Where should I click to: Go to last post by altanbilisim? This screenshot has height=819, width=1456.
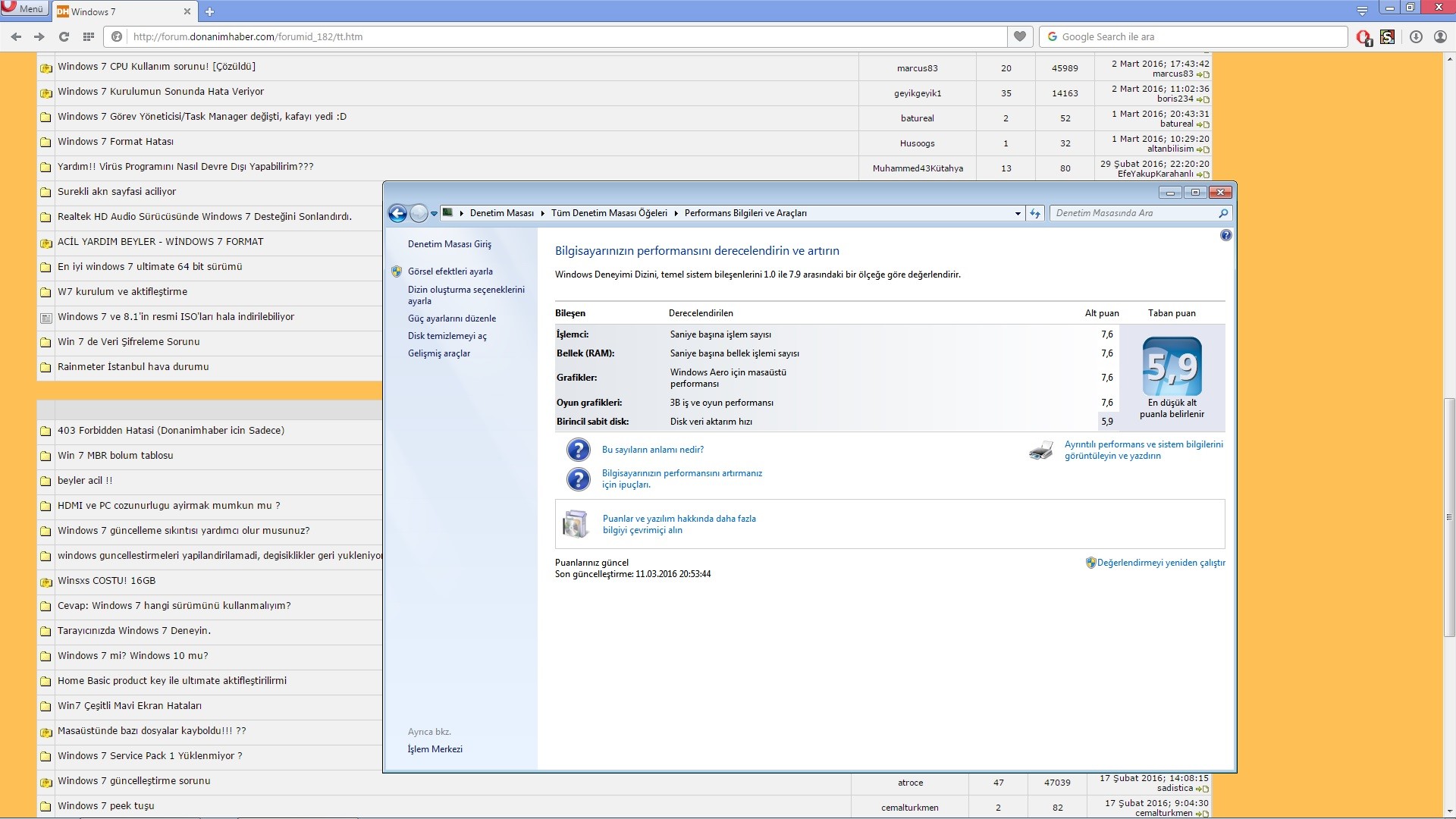click(x=1204, y=149)
